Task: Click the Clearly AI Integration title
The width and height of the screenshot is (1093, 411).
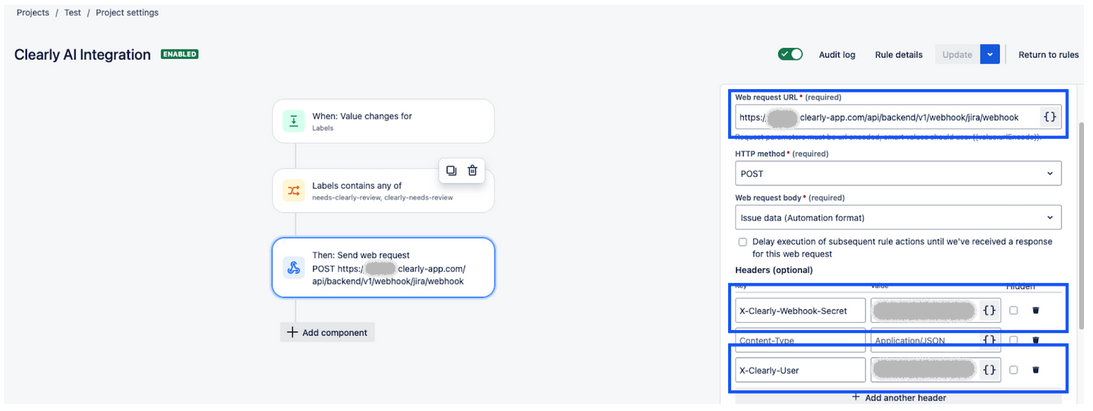Action: coord(82,55)
